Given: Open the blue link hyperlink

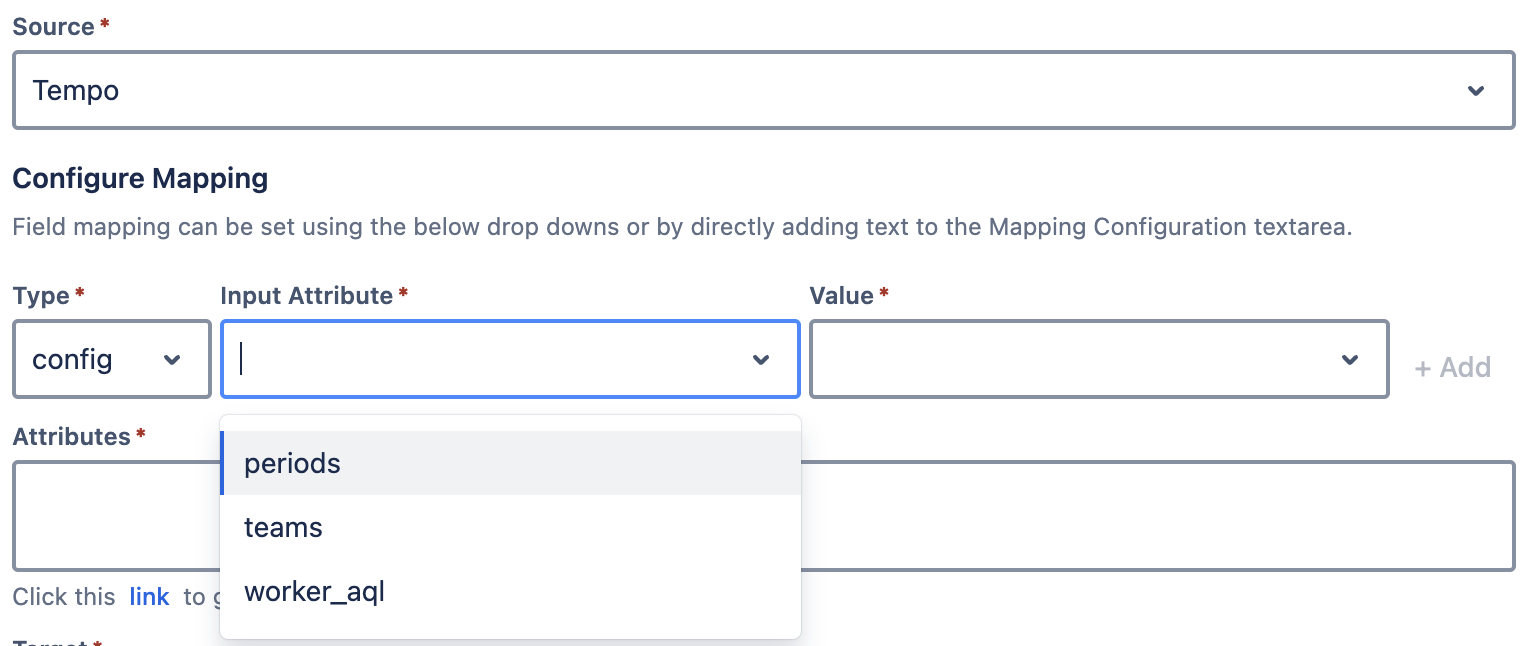Looking at the screenshot, I should [149, 596].
